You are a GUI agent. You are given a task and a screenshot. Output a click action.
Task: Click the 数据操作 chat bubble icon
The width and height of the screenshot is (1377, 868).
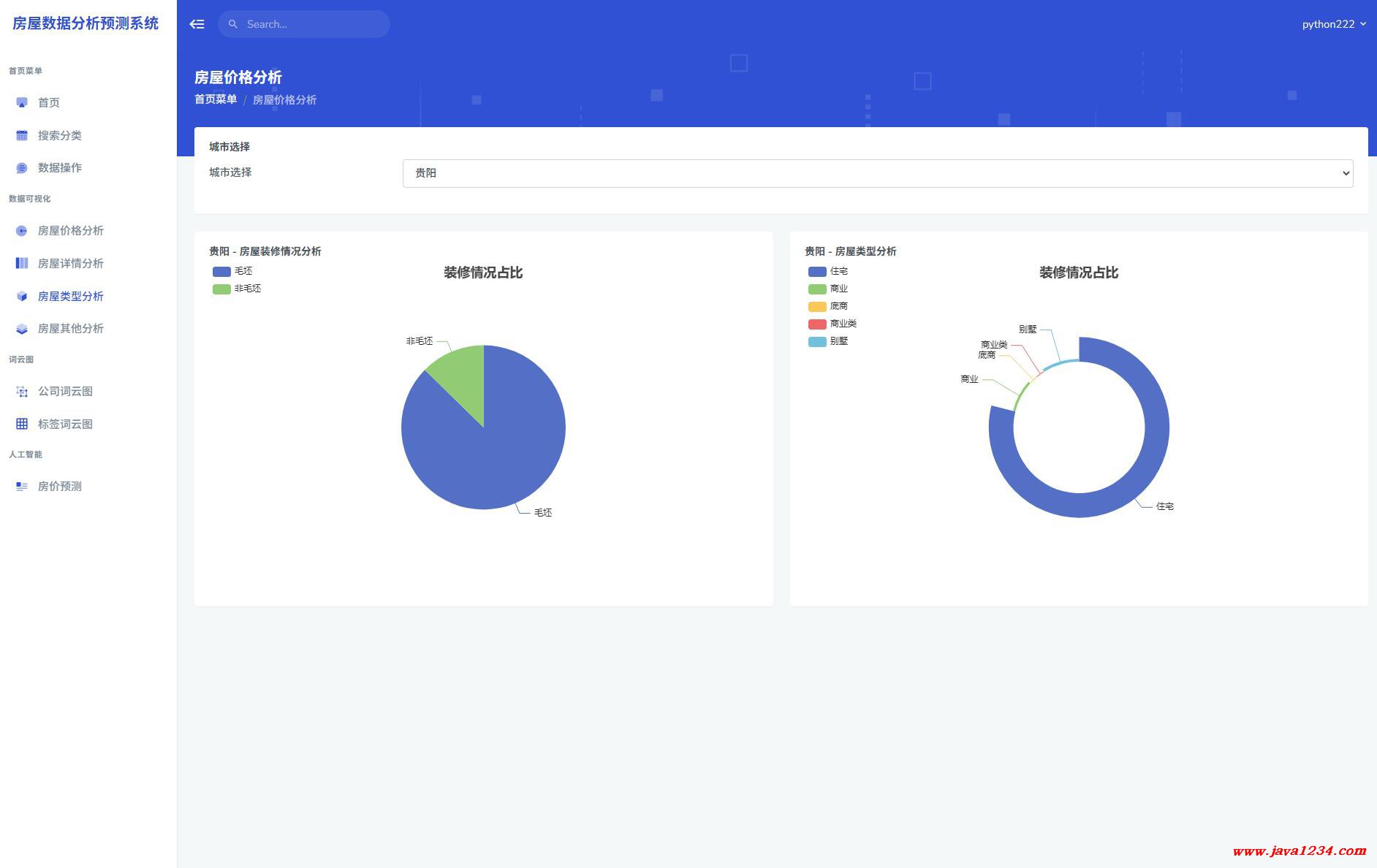[22, 168]
